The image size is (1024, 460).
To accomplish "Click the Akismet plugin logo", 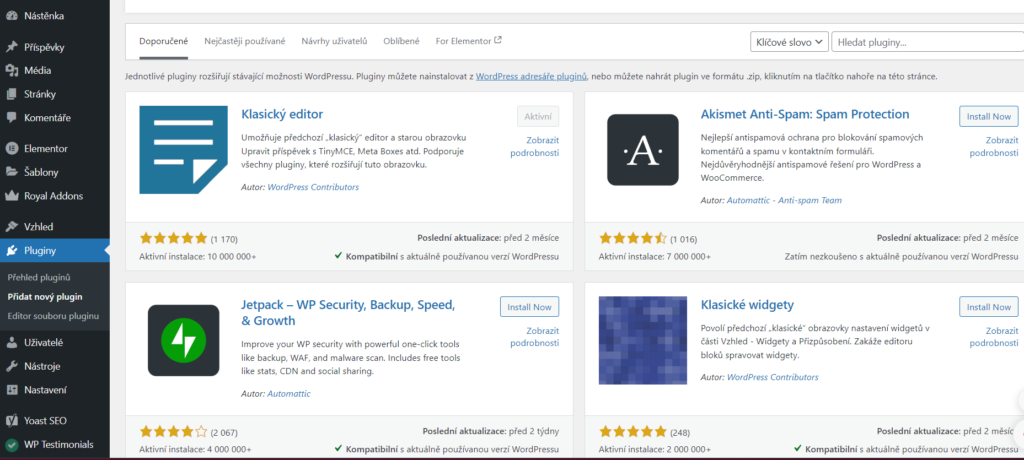I will 643,150.
